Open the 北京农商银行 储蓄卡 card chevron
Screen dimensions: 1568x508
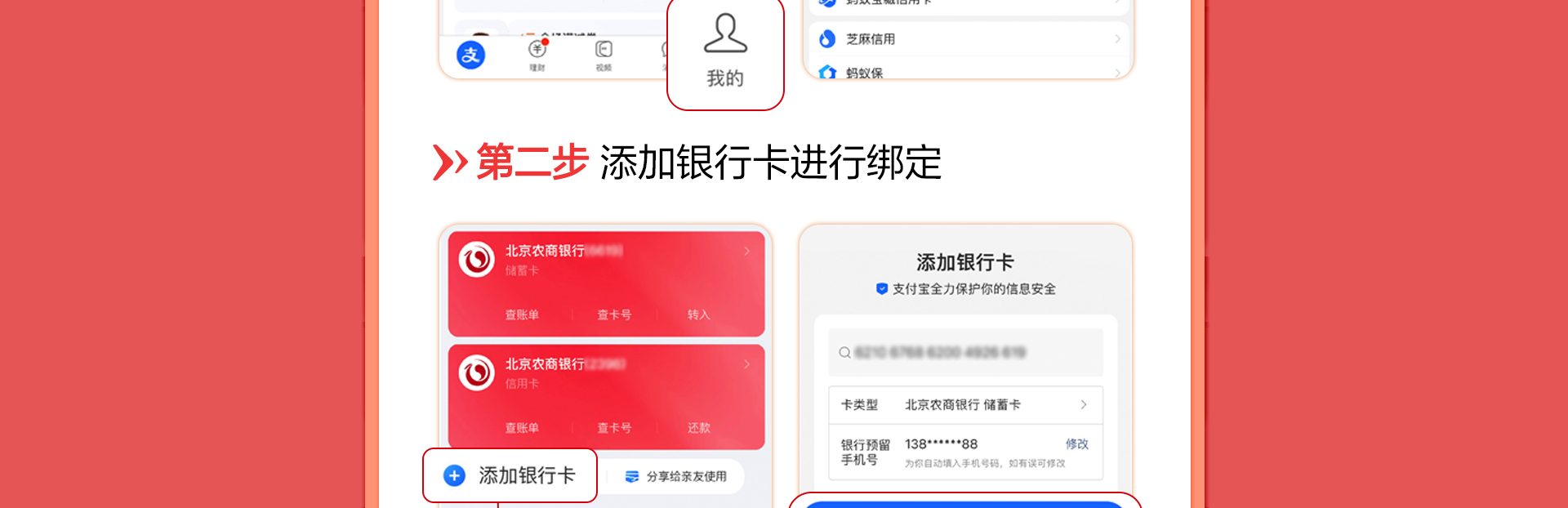tap(746, 252)
